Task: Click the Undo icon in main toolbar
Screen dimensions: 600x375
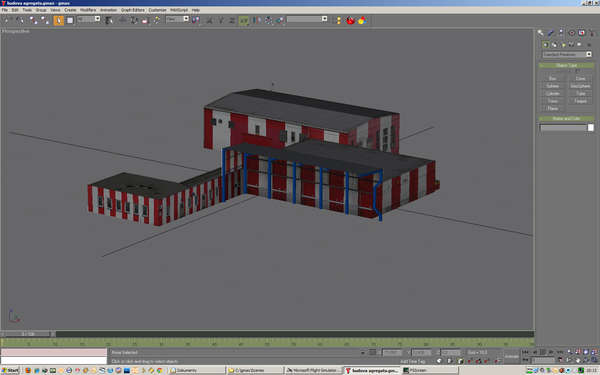Action: pyautogui.click(x=8, y=20)
